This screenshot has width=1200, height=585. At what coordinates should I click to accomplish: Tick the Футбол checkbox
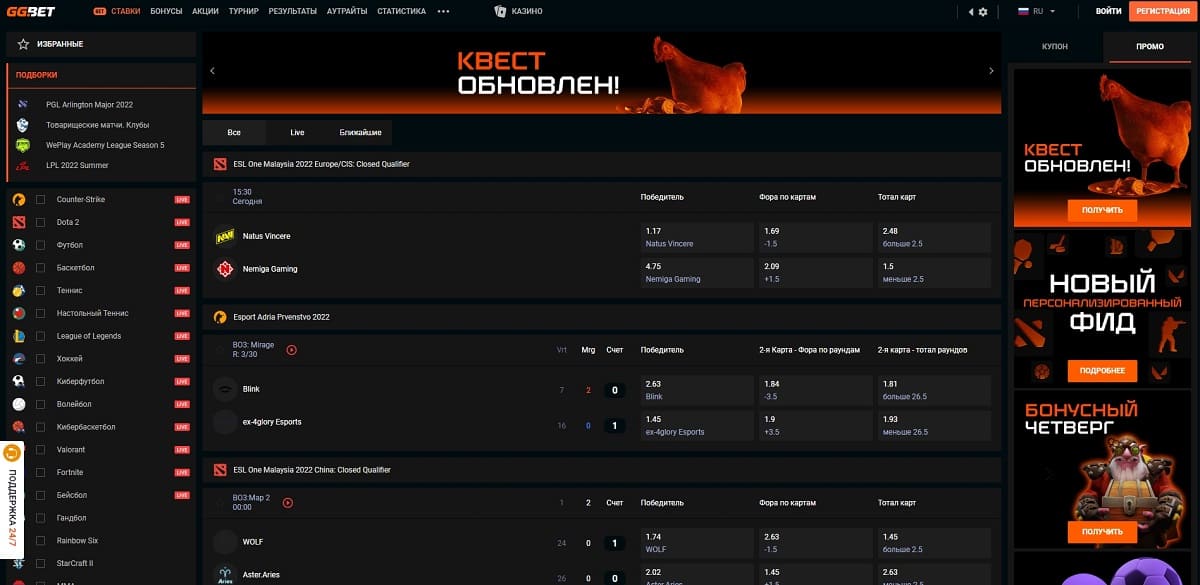(41, 245)
